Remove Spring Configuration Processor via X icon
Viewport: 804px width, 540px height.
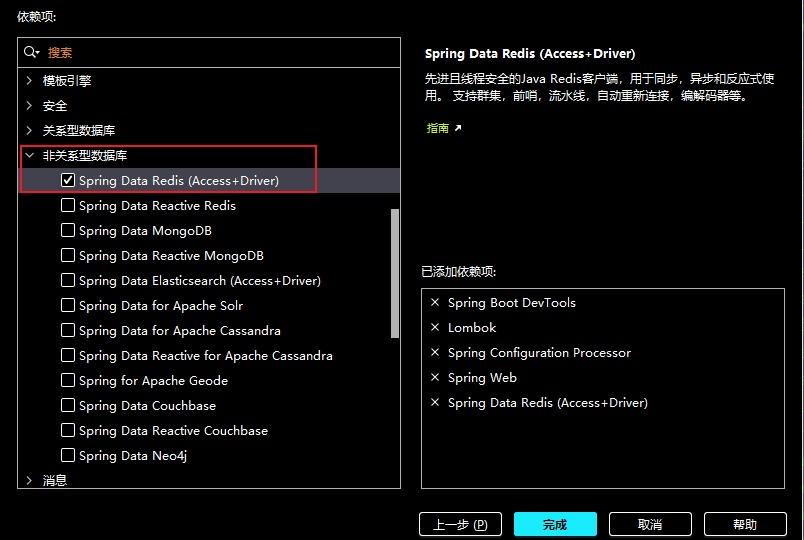pos(435,353)
